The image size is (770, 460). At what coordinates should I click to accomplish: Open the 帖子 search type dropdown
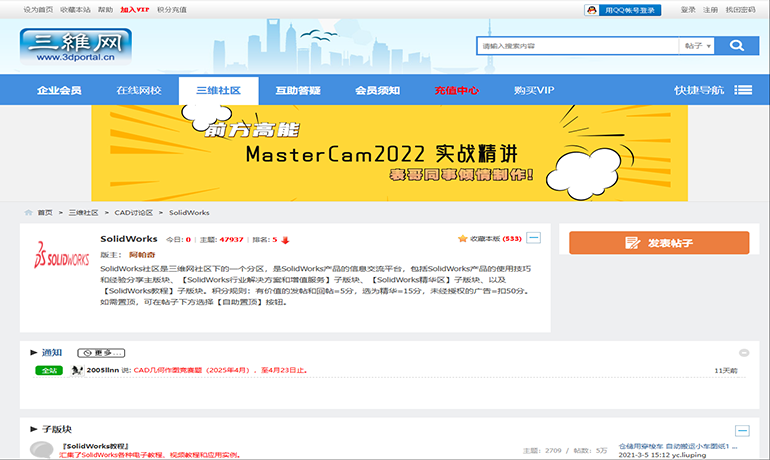pos(698,46)
